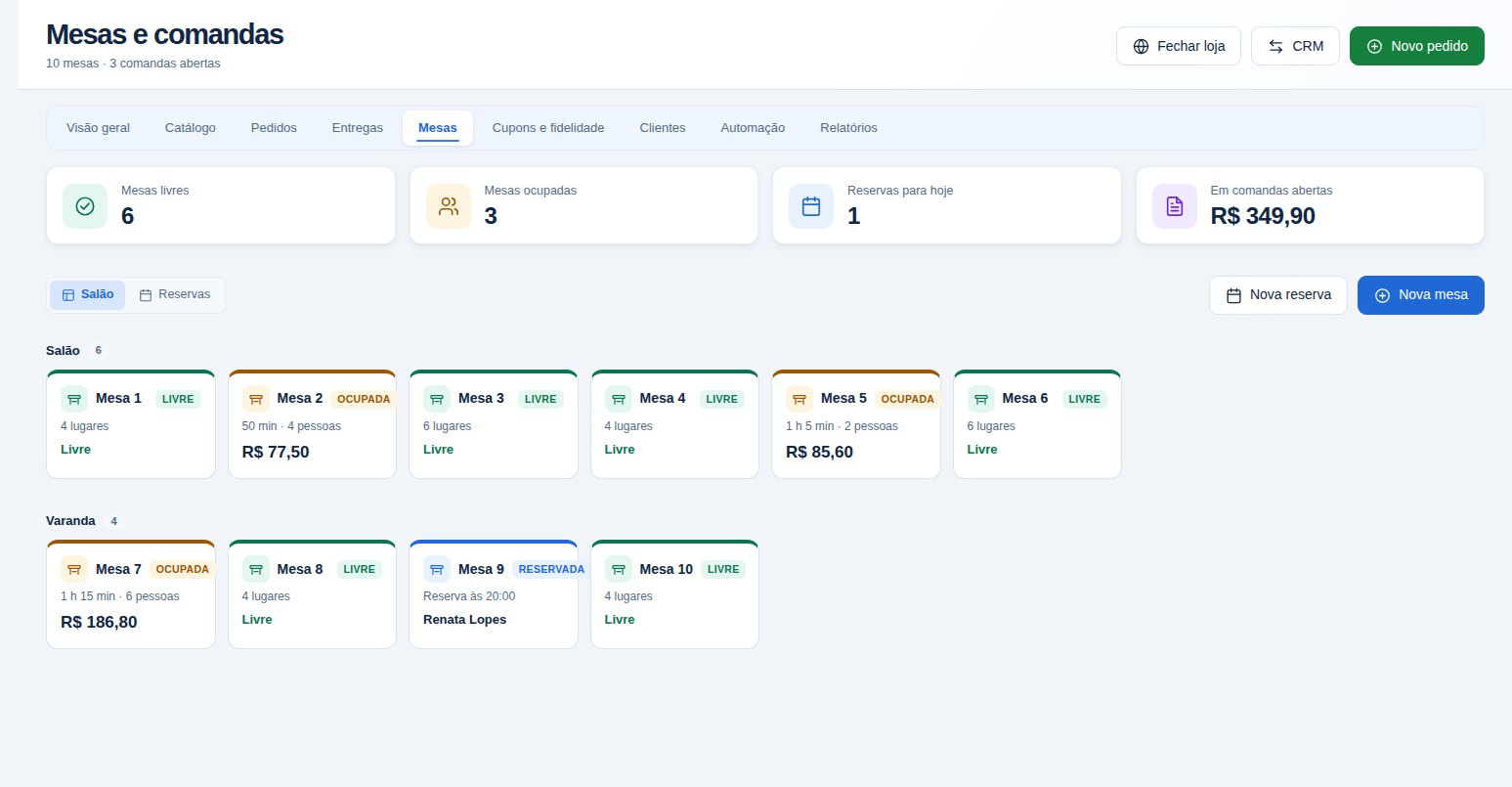The image size is (1512, 787).
Task: Open the Mesa 7 card
Action: tap(131, 594)
